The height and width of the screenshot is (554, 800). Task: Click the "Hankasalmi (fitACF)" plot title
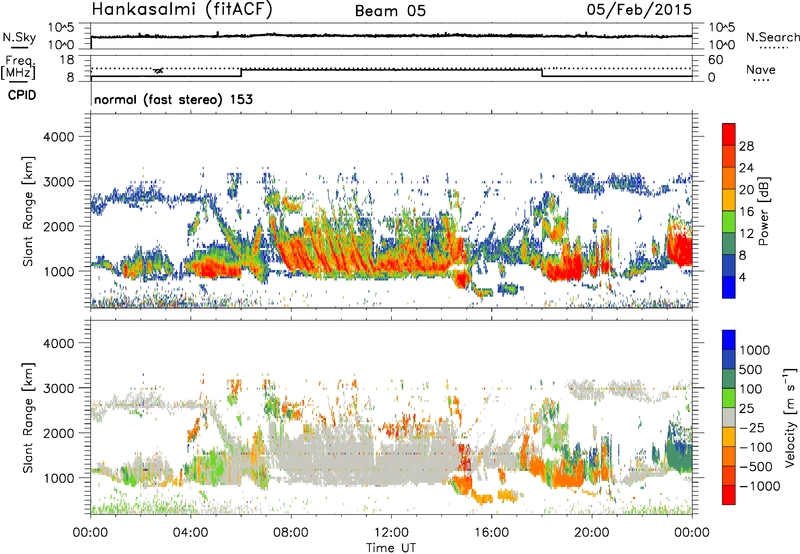click(x=182, y=10)
